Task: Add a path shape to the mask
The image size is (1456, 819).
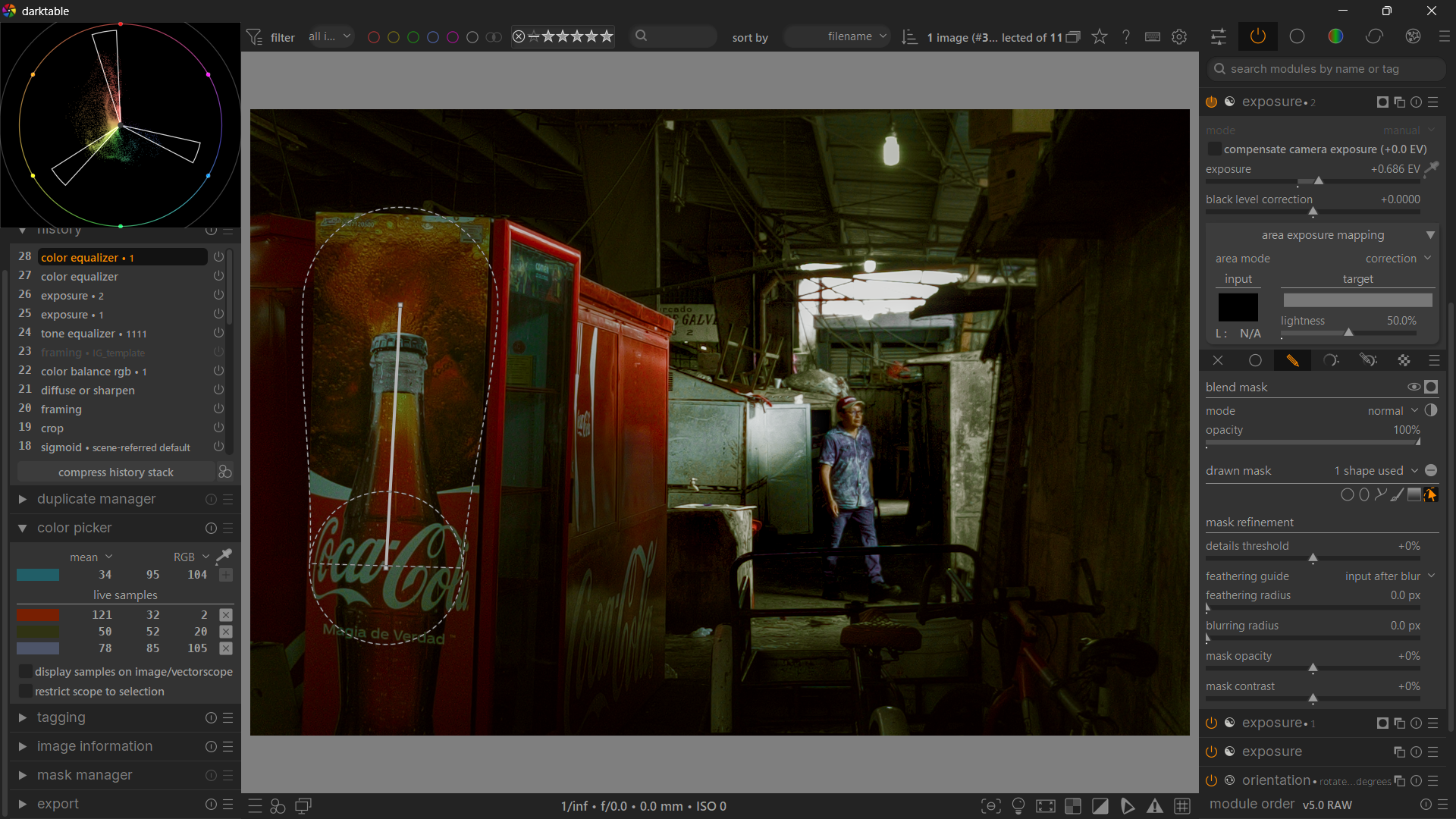Action: click(x=1381, y=495)
